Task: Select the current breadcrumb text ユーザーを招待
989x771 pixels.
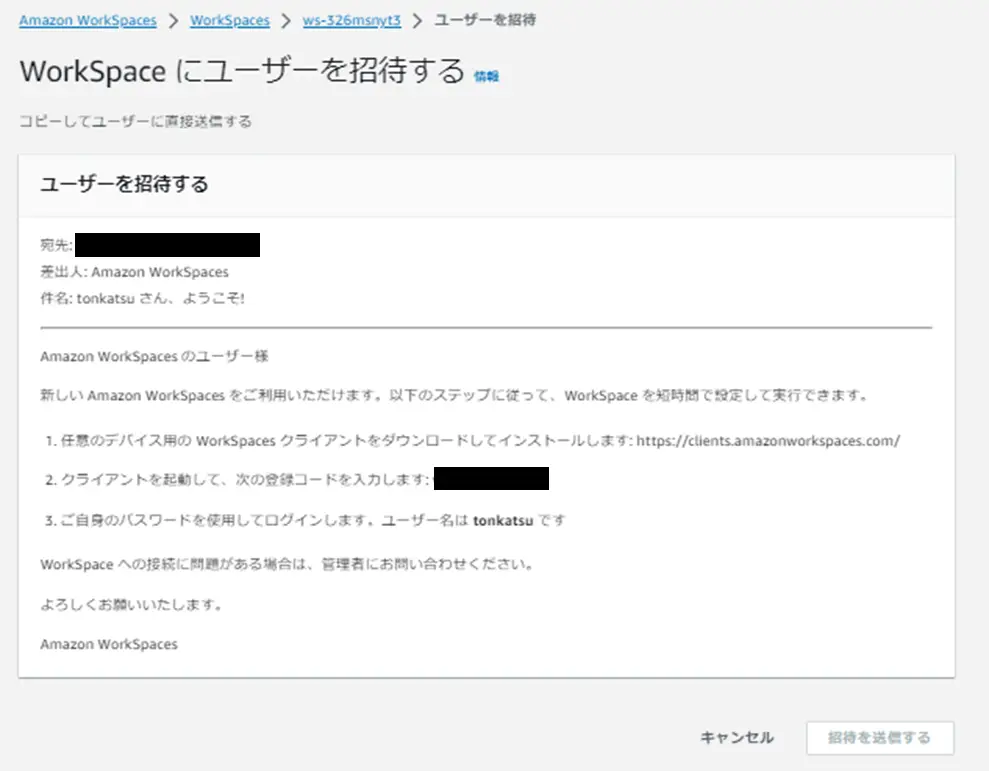Action: [x=485, y=20]
